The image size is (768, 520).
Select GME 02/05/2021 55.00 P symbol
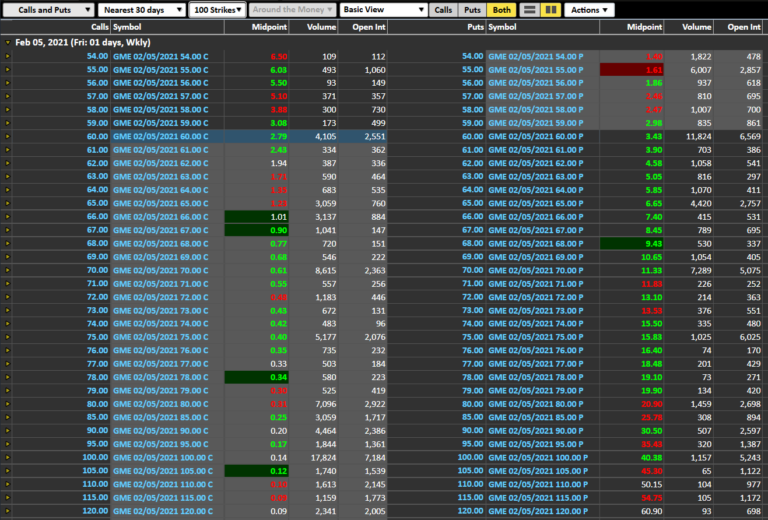point(536,70)
